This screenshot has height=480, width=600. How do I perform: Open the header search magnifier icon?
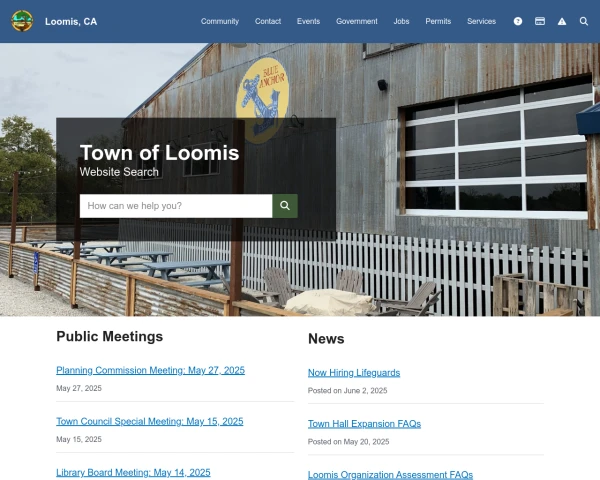(584, 21)
